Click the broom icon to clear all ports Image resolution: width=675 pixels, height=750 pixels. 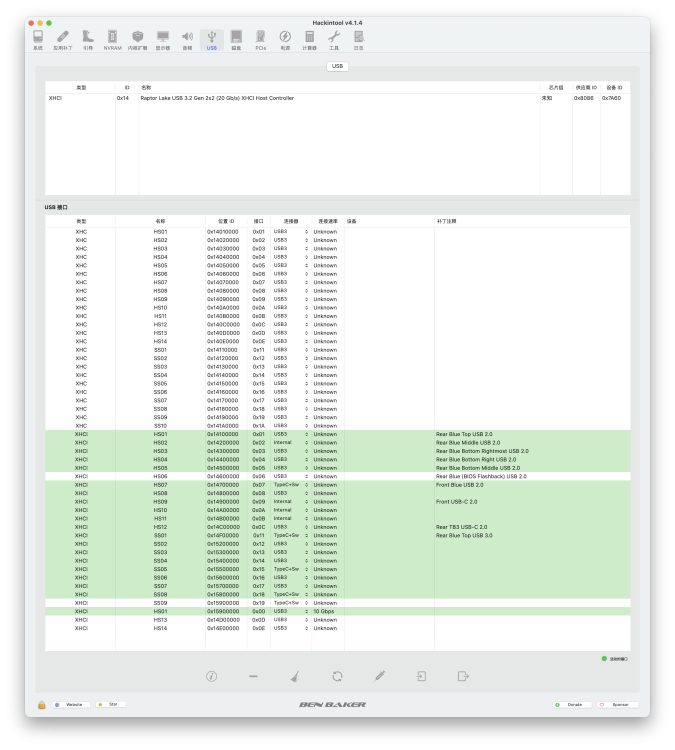[295, 676]
